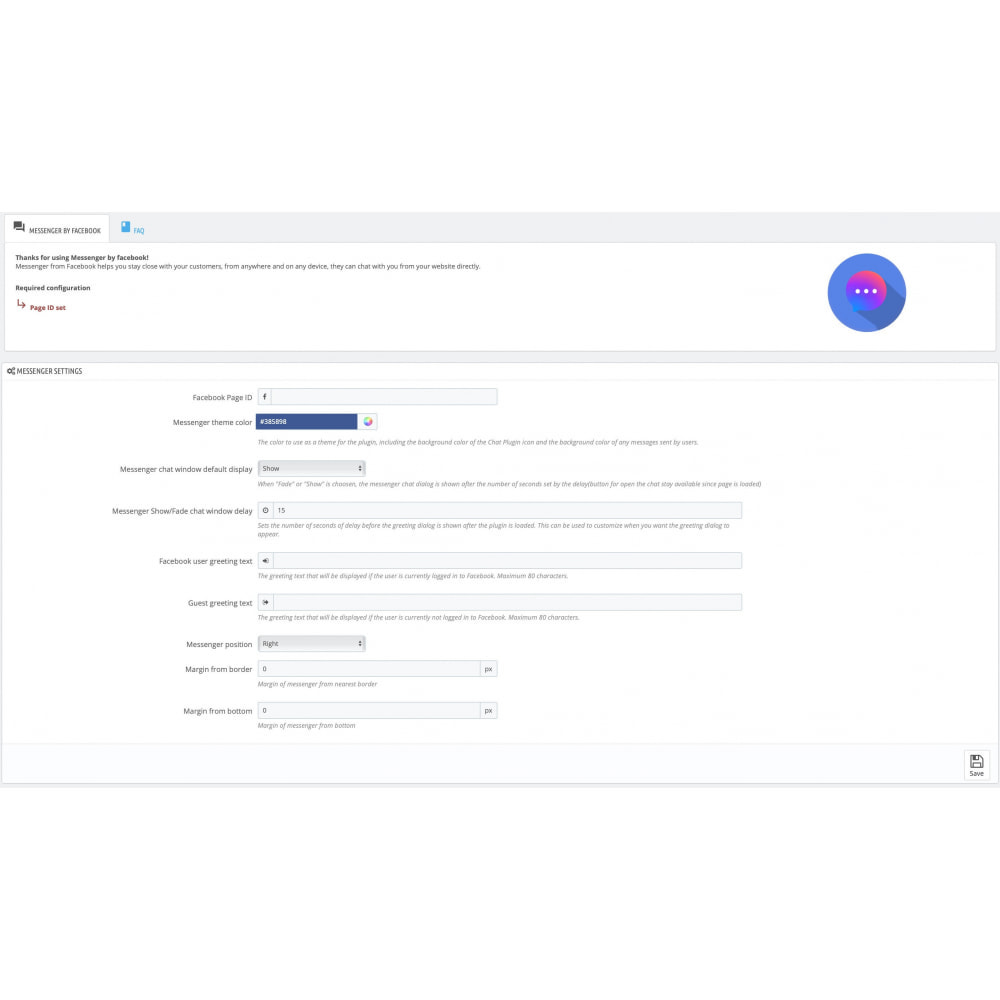The height and width of the screenshot is (1000, 1000).
Task: Focus the Margin from border field
Action: [369, 669]
